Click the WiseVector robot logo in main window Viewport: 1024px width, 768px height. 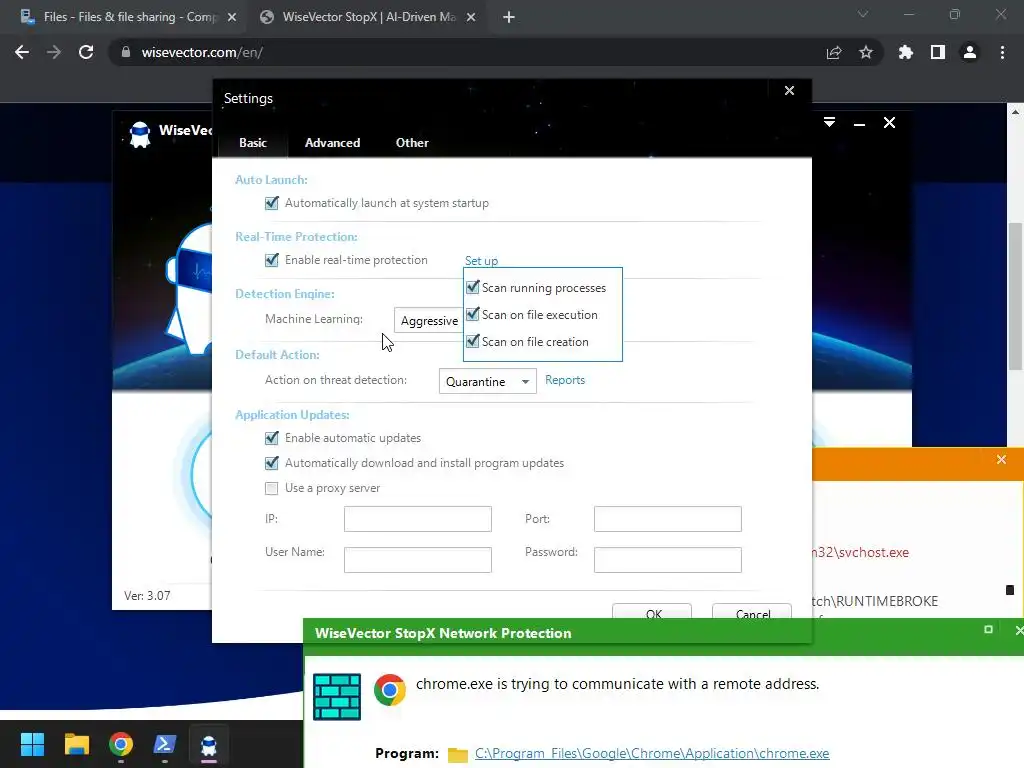click(x=140, y=135)
